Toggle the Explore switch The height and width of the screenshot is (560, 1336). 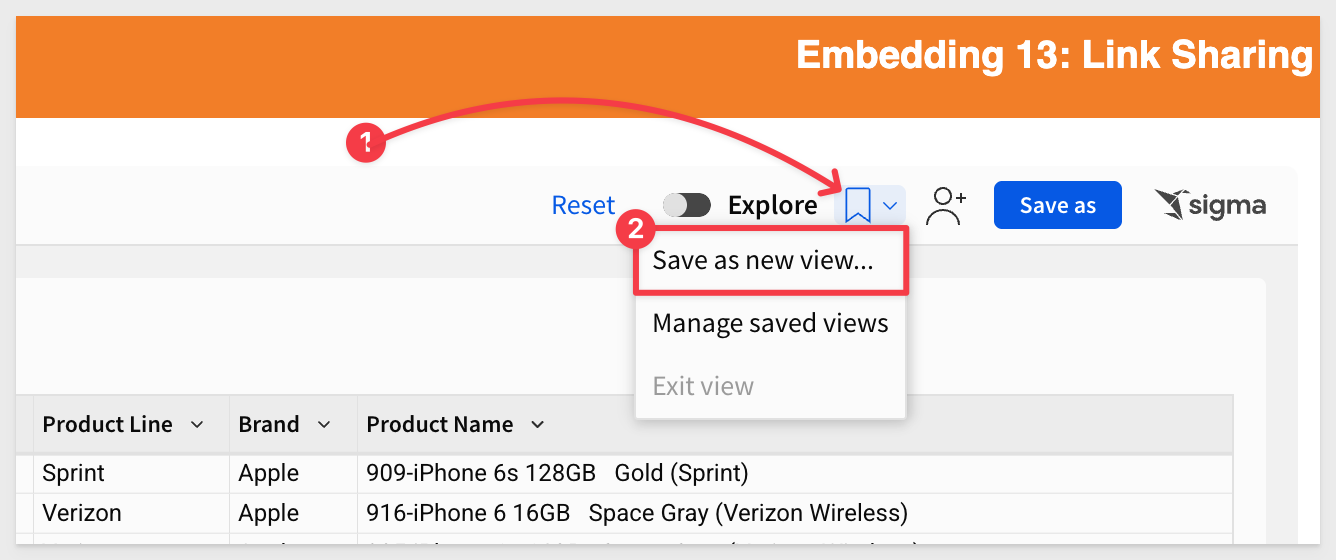pyautogui.click(x=687, y=205)
